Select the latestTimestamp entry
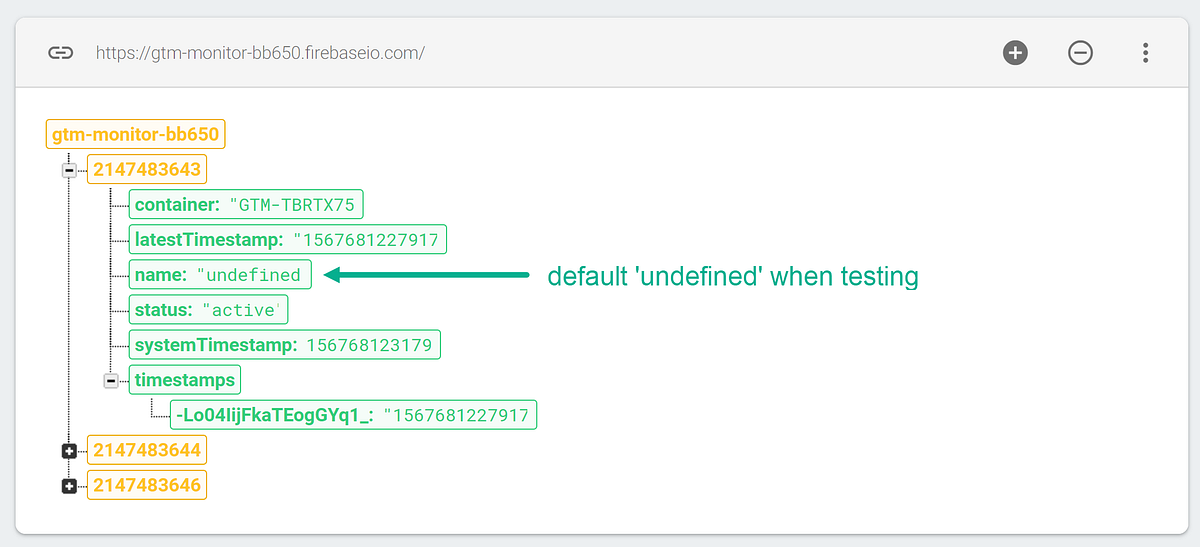 click(x=289, y=239)
